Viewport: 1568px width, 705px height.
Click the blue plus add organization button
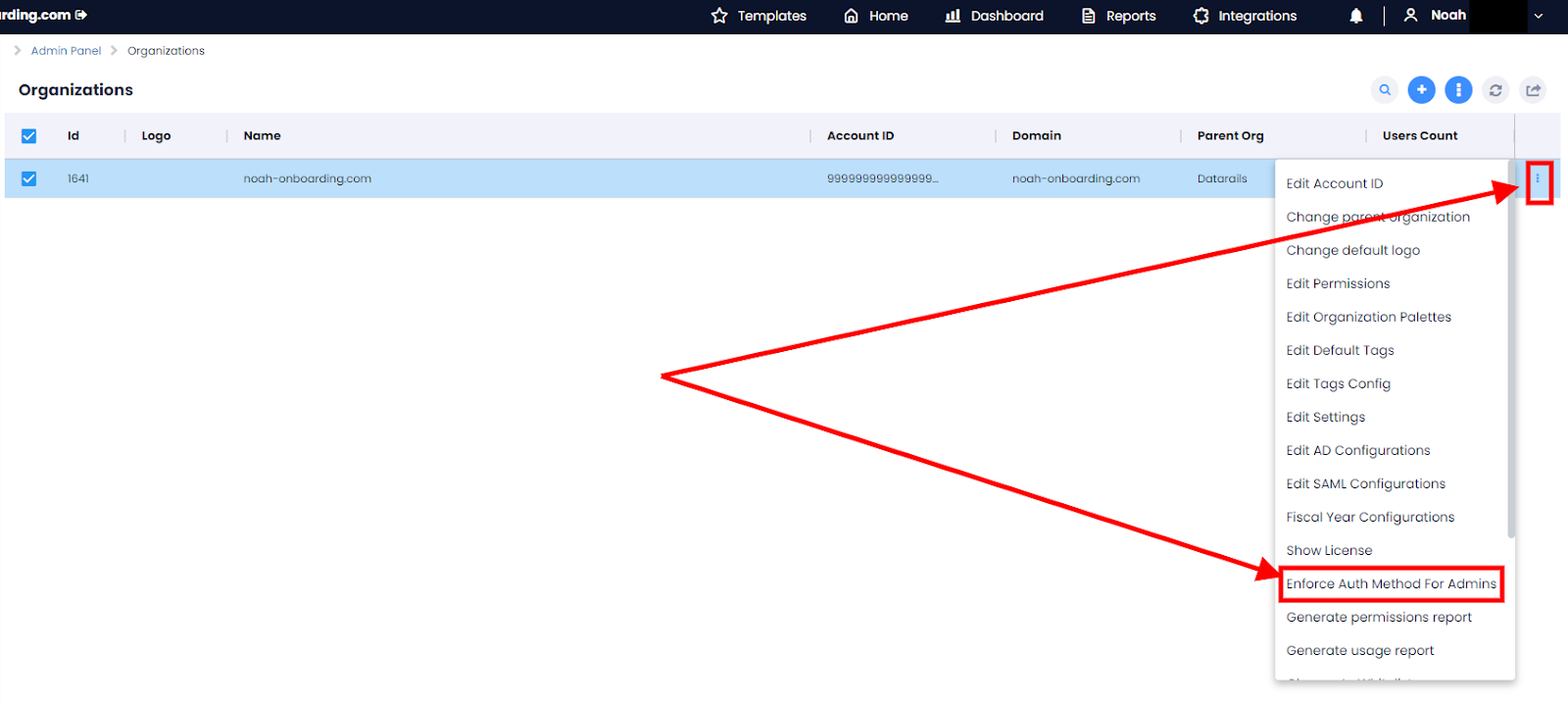[x=1421, y=90]
